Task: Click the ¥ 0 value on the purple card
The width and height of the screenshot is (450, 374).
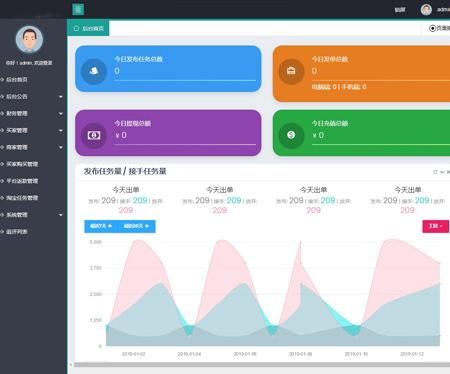Action: click(121, 135)
